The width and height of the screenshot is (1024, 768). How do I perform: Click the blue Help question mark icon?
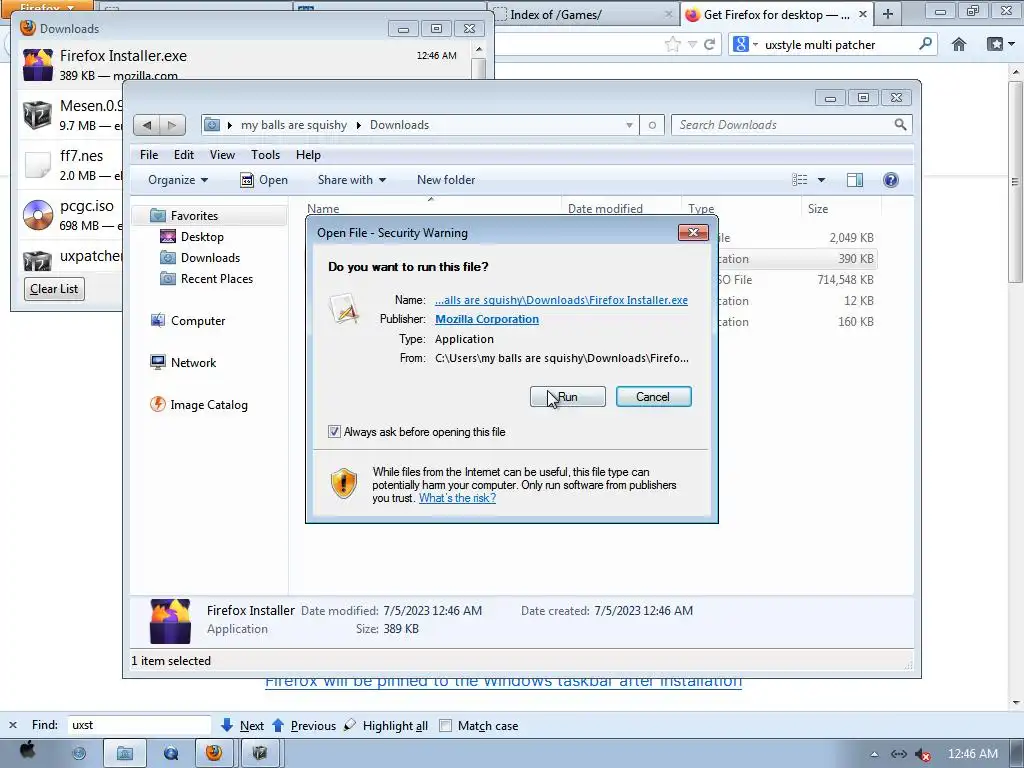pos(890,180)
